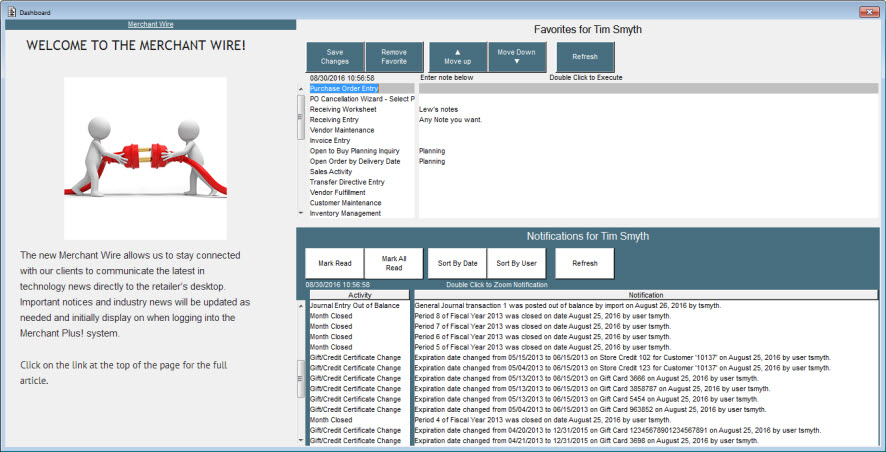
Task: Select Receiving Entry favorite
Action: [334, 120]
